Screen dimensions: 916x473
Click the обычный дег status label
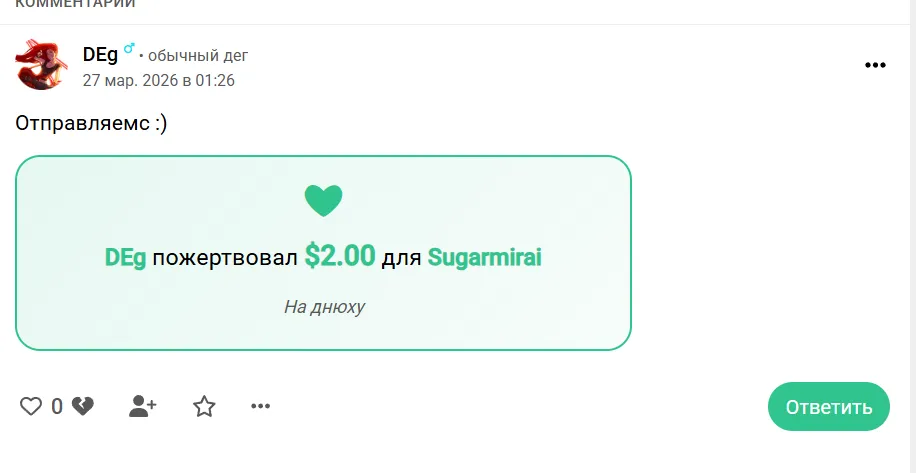point(198,56)
